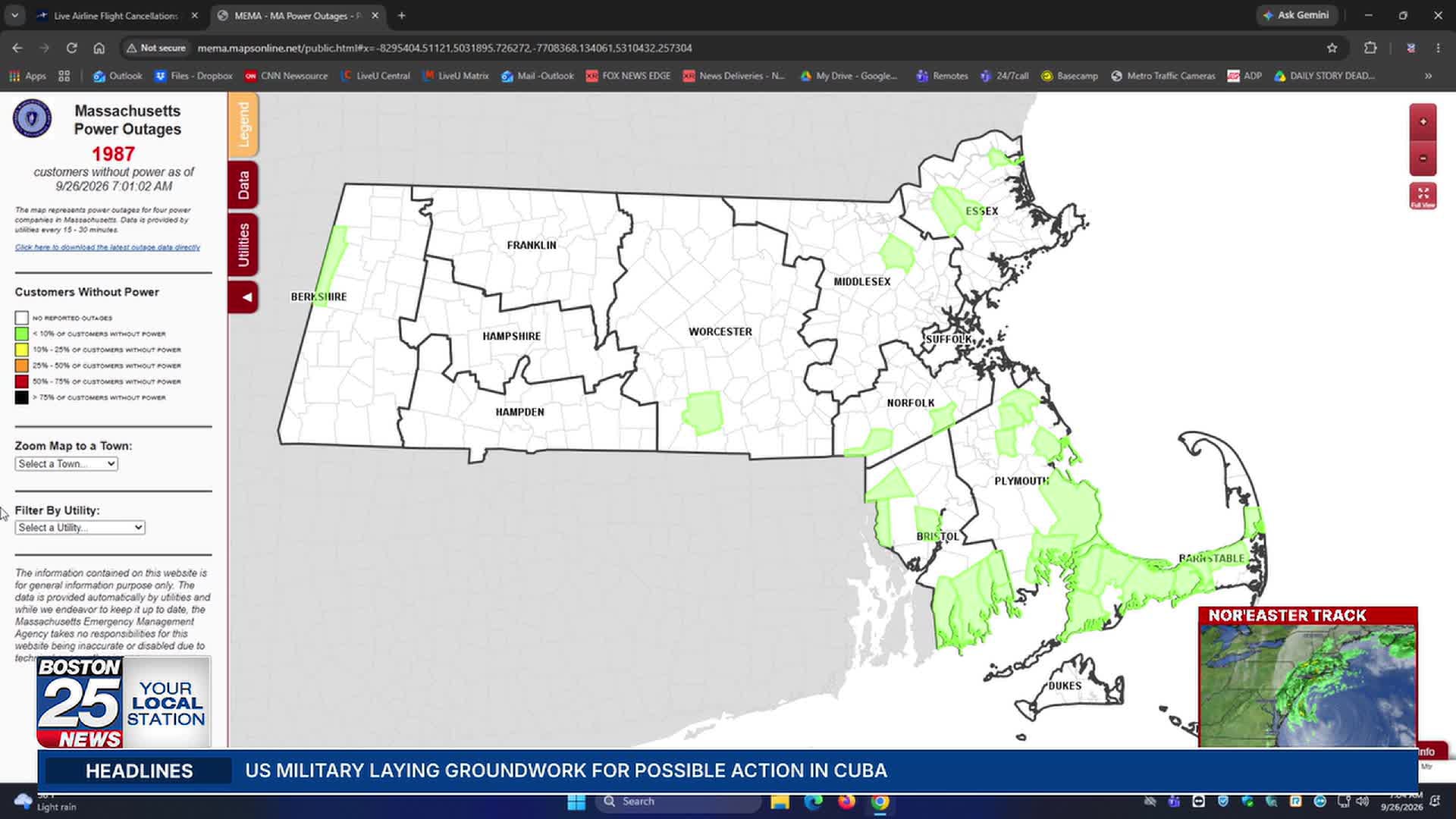Viewport: 1456px width, 819px height.
Task: Collapse the side panel with arrow tab
Action: 243,297
